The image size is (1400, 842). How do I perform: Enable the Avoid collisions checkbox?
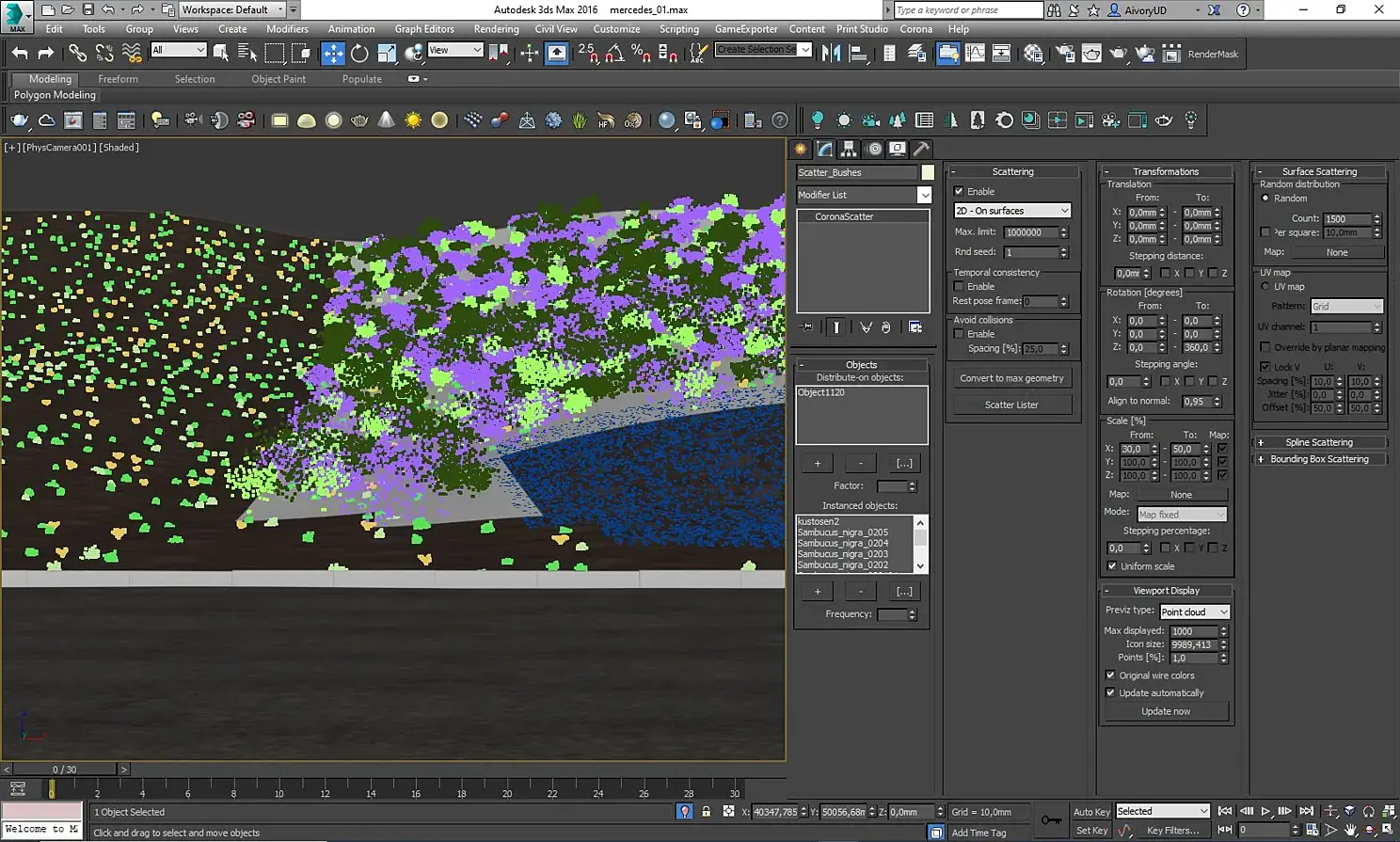[959, 334]
